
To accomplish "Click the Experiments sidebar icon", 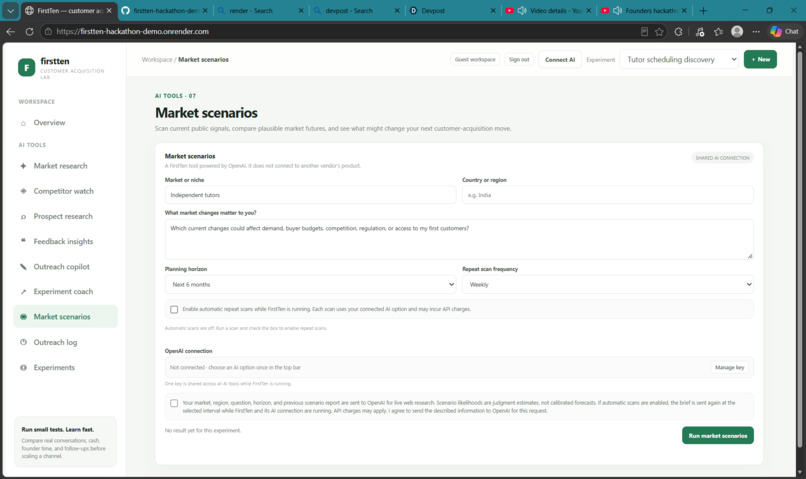I will click(23, 367).
